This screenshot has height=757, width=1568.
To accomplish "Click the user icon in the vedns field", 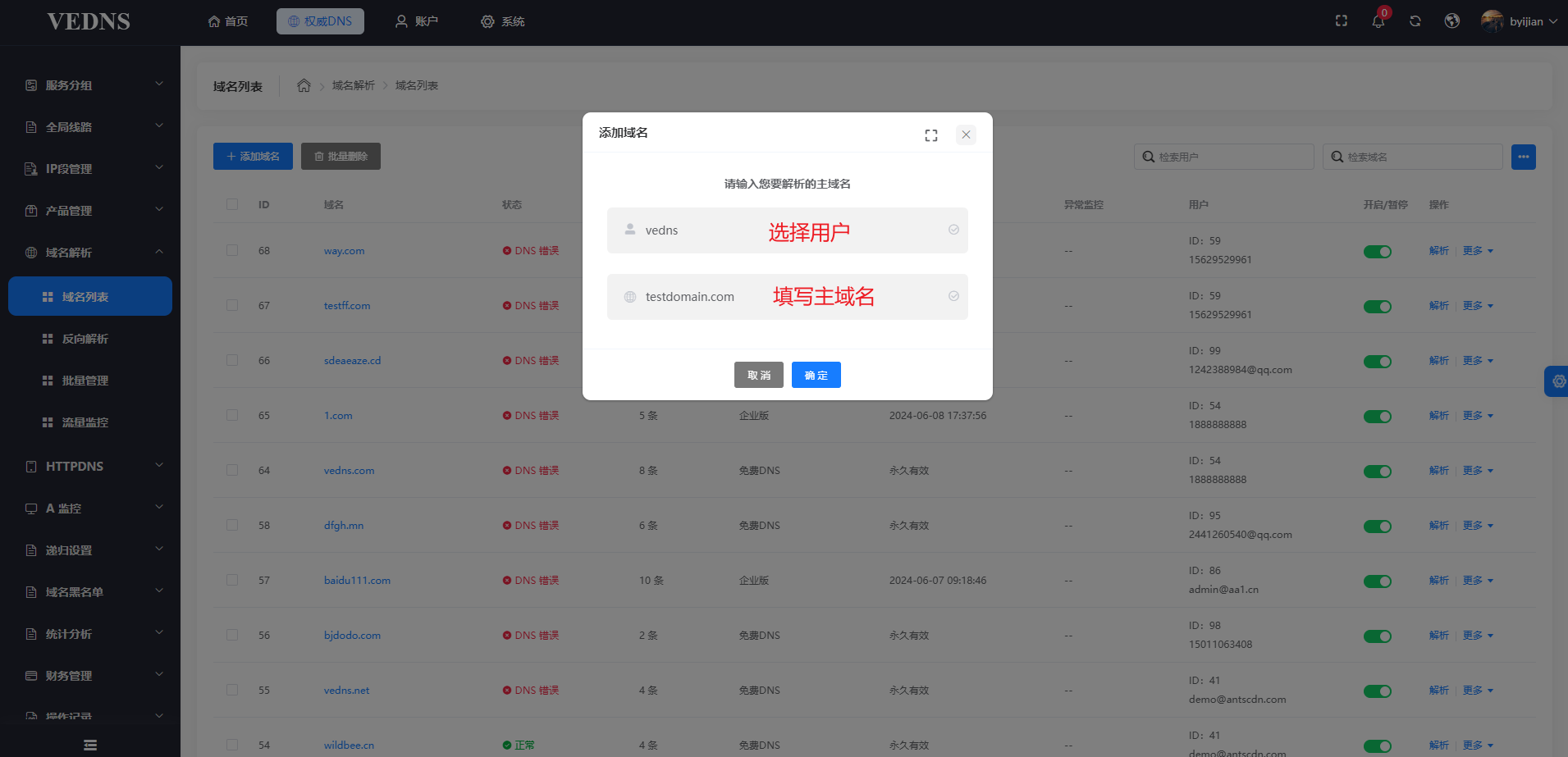I will (x=630, y=230).
